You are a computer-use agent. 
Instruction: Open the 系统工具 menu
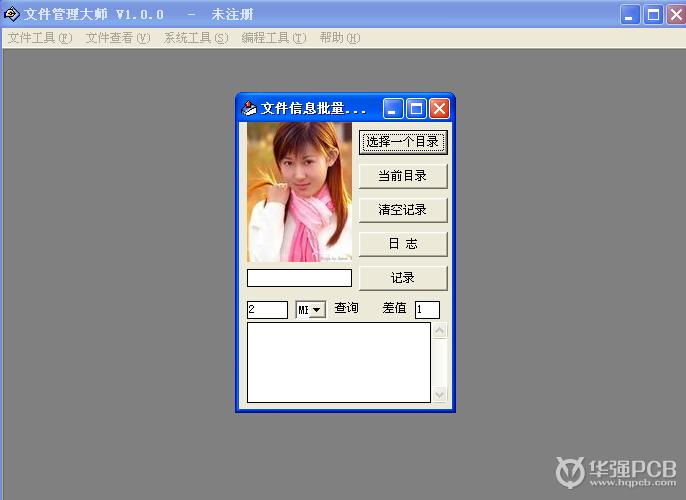point(196,38)
